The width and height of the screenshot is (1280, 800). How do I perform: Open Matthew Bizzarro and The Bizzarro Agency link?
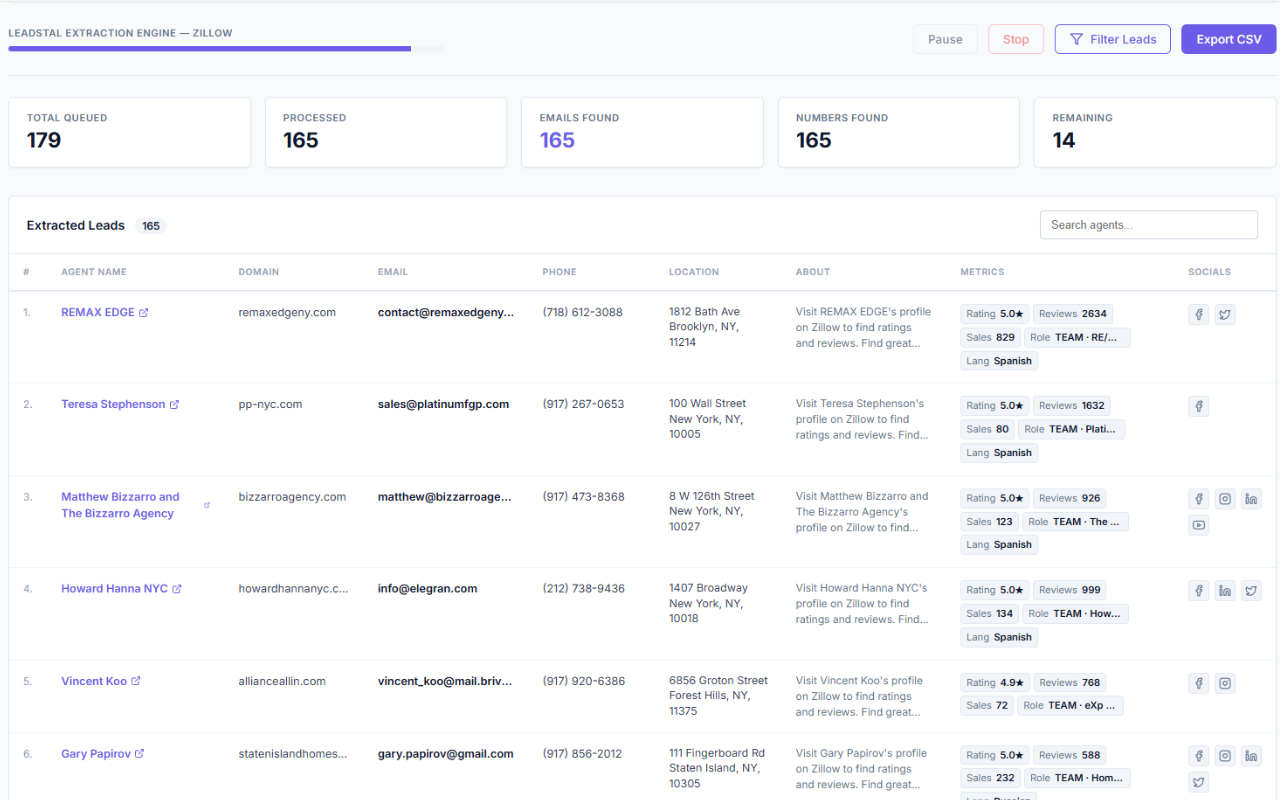point(120,505)
